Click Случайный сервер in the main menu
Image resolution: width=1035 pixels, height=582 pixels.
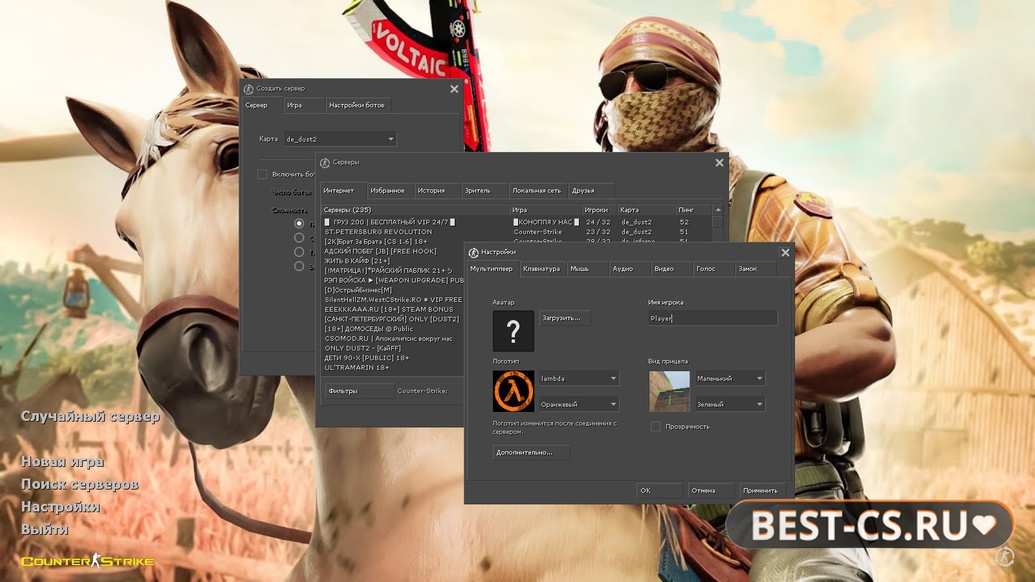(x=90, y=416)
